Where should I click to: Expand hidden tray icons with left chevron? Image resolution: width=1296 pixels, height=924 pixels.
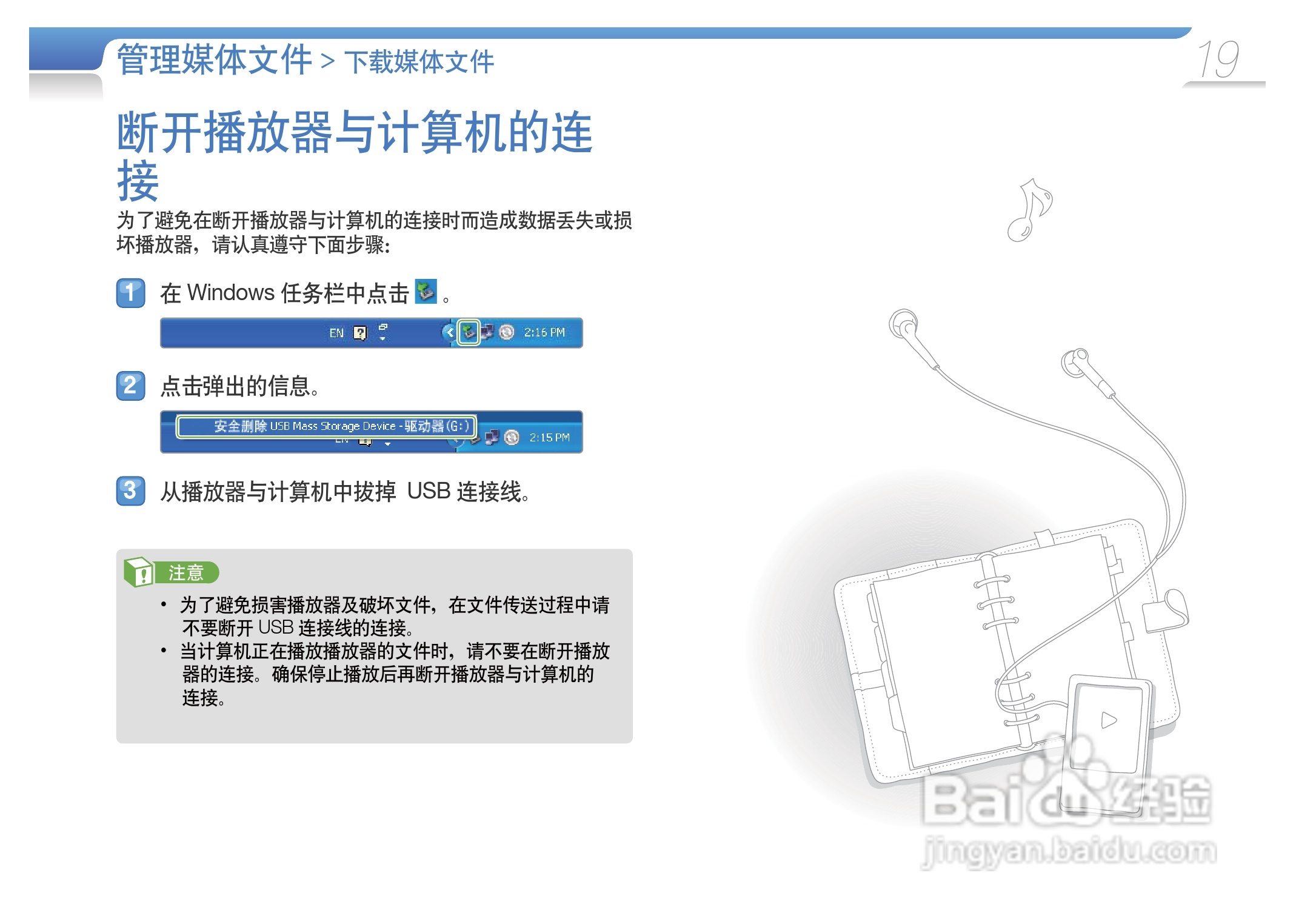449,332
